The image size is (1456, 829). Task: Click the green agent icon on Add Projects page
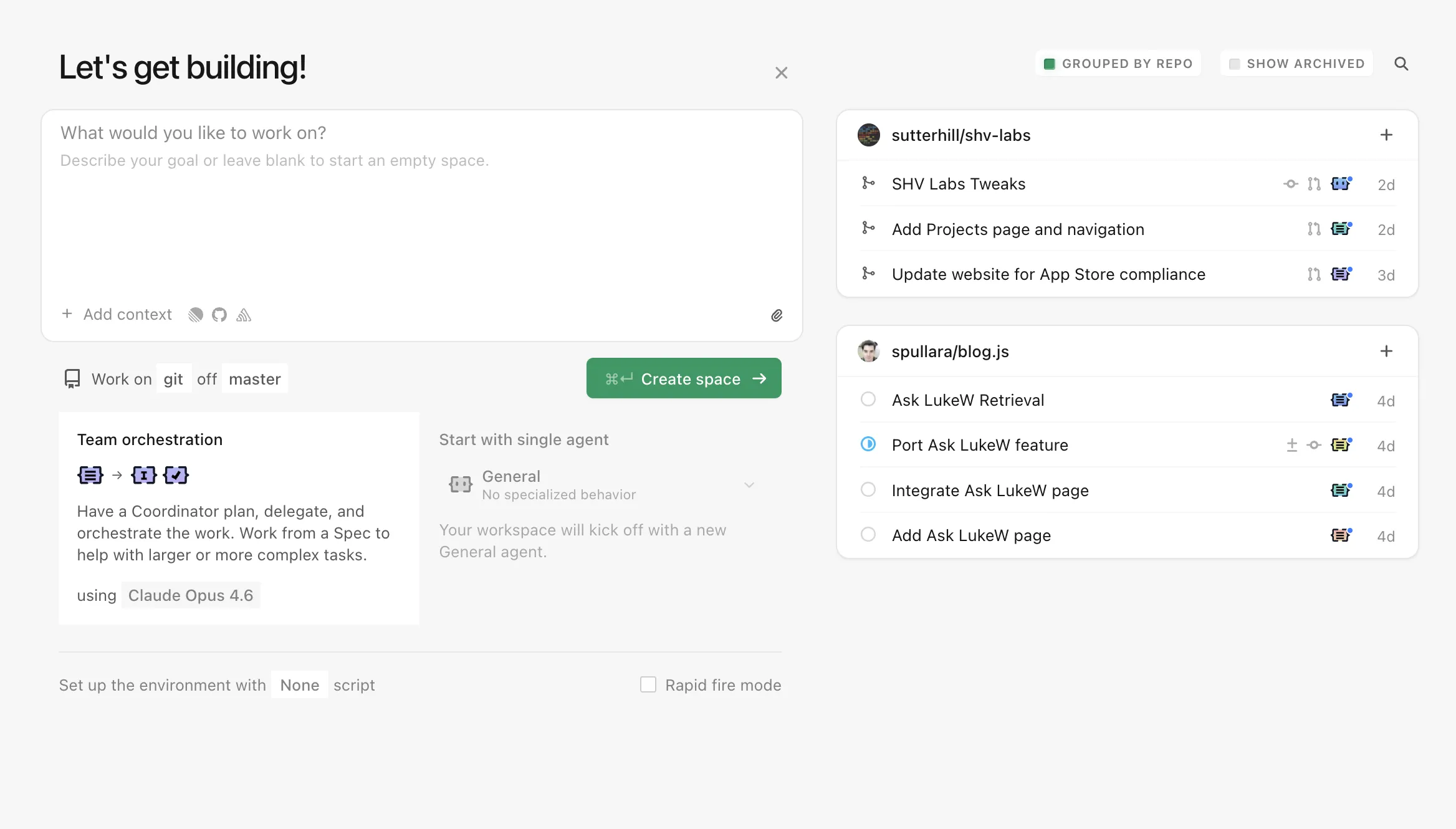(1341, 229)
